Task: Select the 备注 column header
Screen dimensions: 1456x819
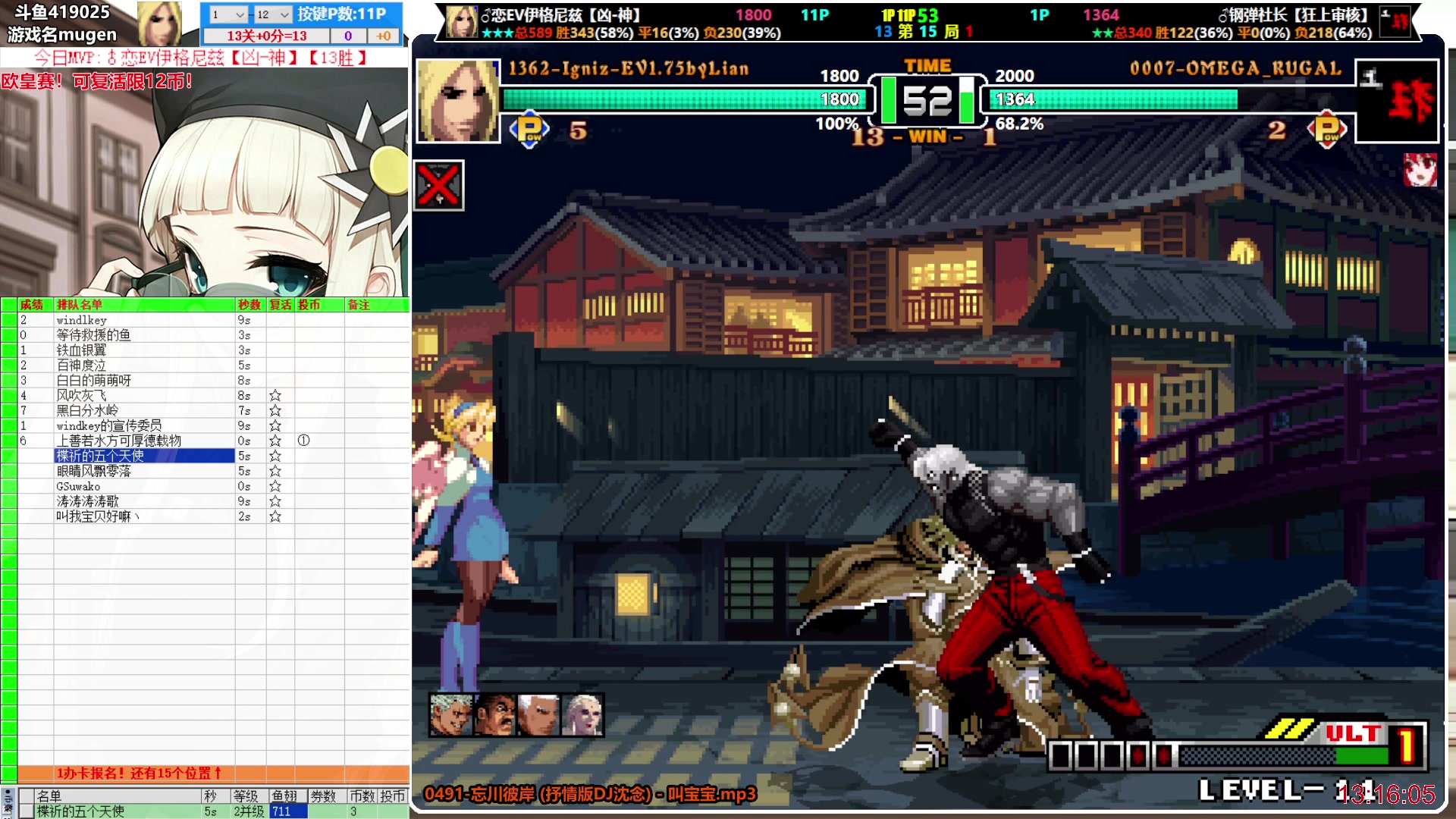Action: tap(359, 305)
